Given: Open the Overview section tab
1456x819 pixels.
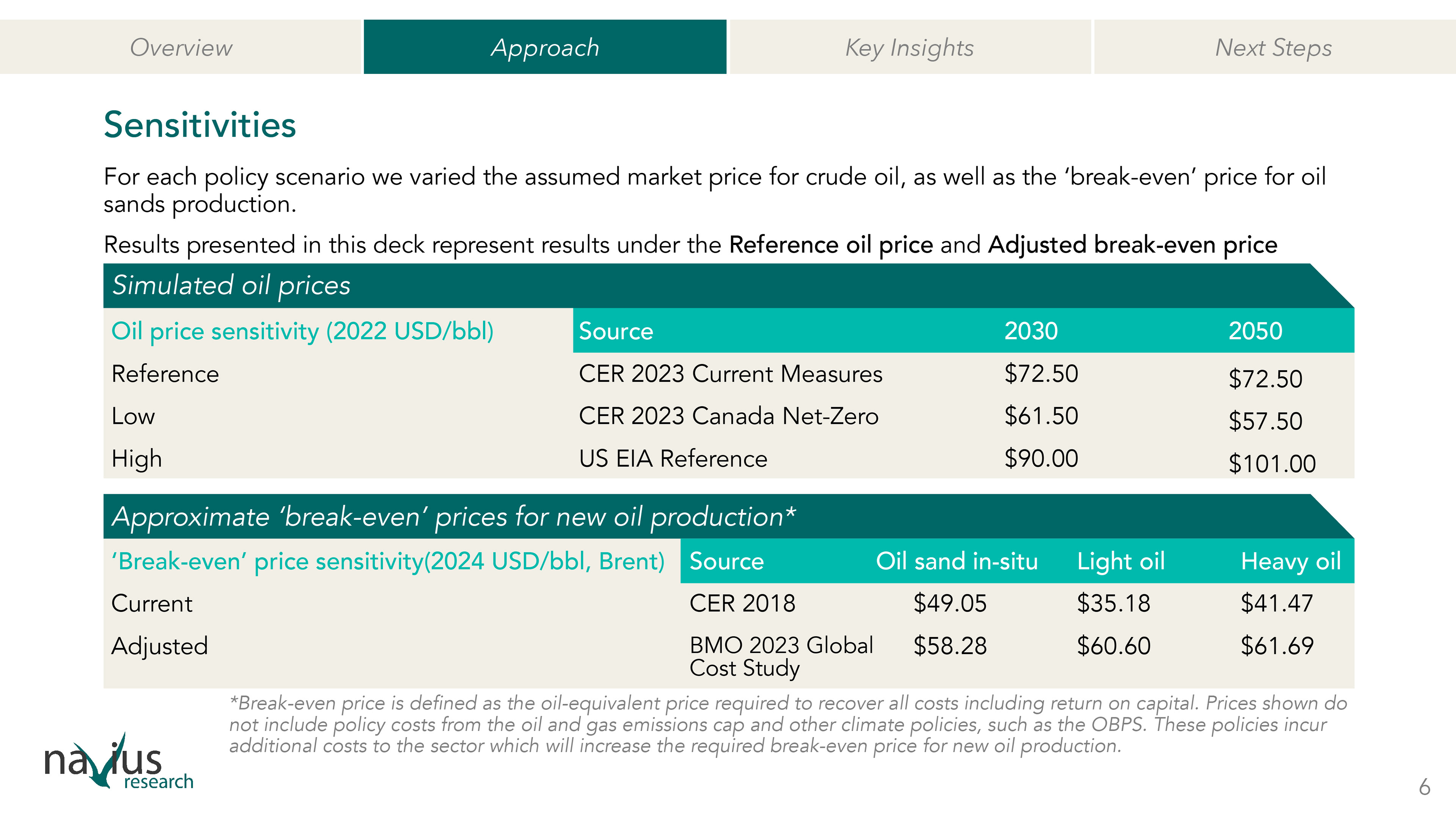Looking at the screenshot, I should pyautogui.click(x=181, y=47).
